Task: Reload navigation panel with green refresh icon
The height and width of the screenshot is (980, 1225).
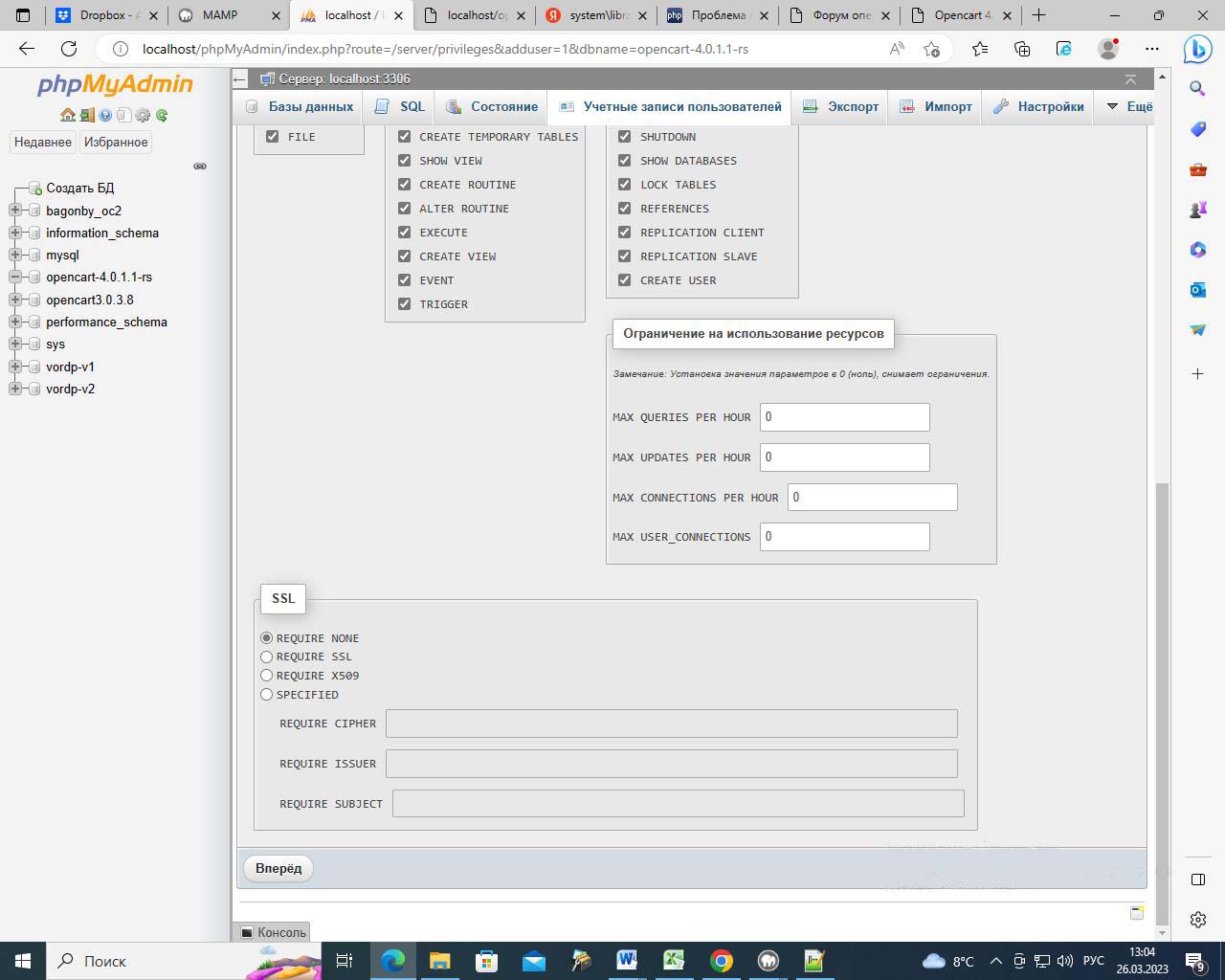Action: coord(162,115)
